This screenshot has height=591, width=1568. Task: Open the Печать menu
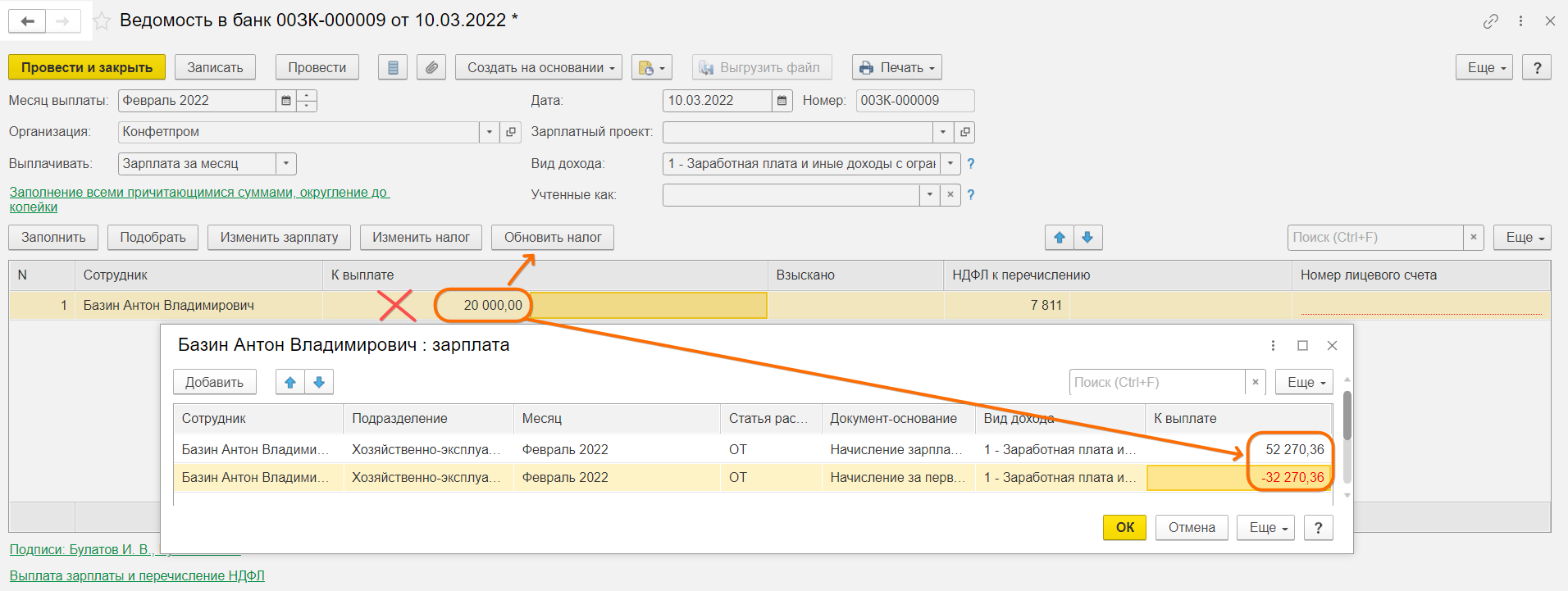tap(896, 67)
